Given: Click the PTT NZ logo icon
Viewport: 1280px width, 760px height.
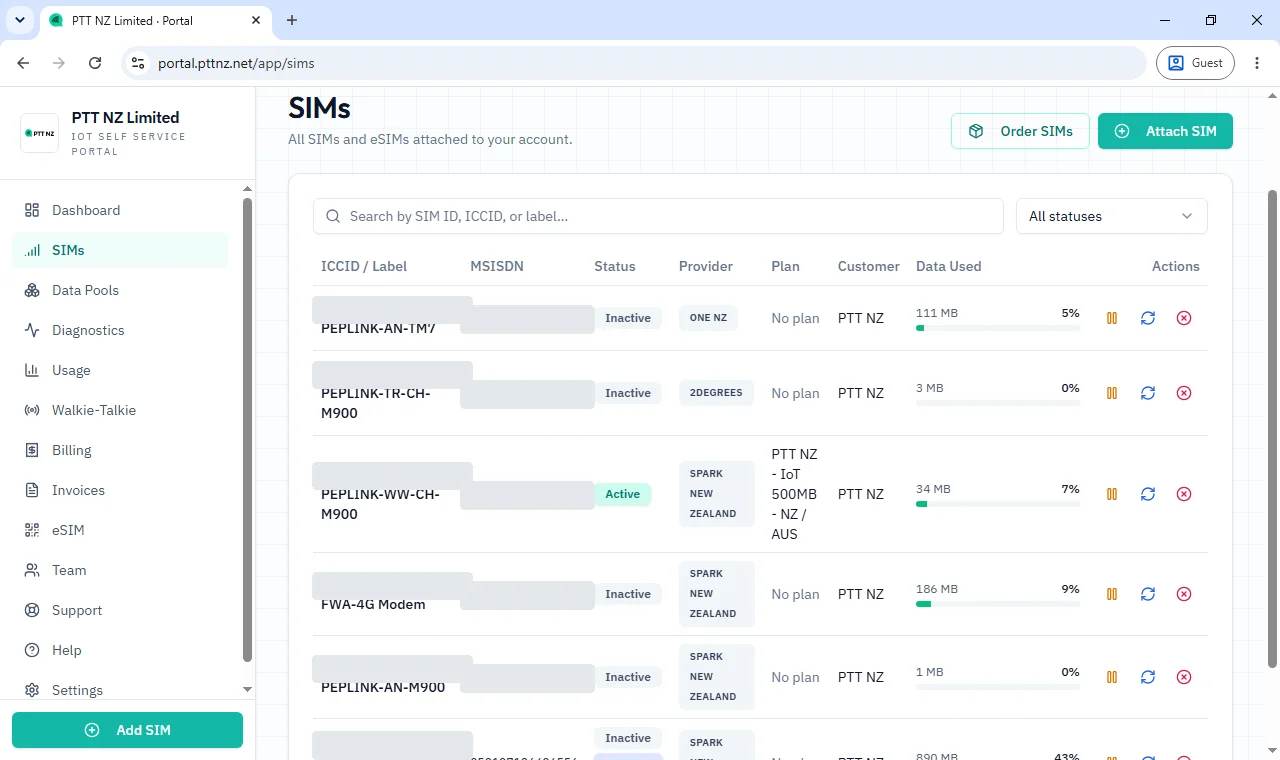Looking at the screenshot, I should pyautogui.click(x=40, y=133).
